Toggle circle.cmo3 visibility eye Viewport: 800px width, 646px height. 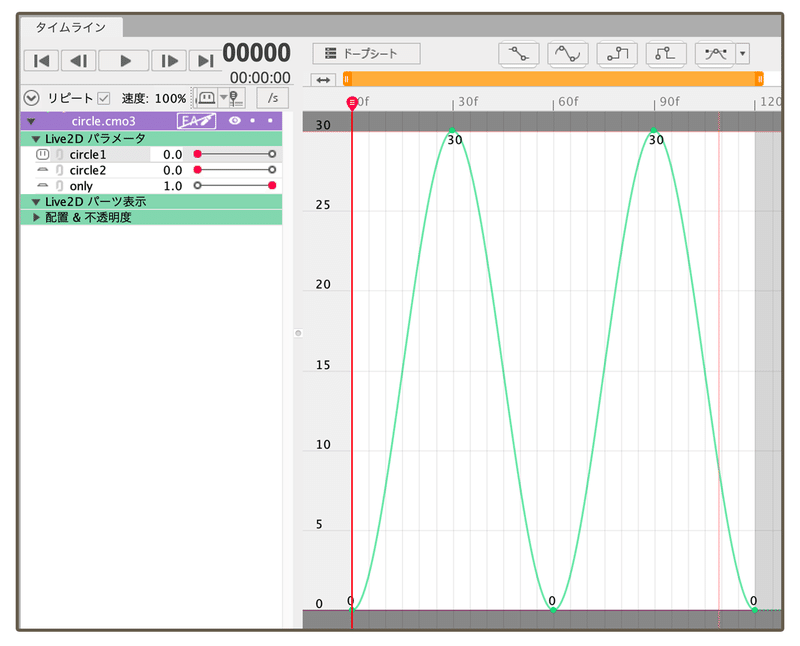[235, 120]
